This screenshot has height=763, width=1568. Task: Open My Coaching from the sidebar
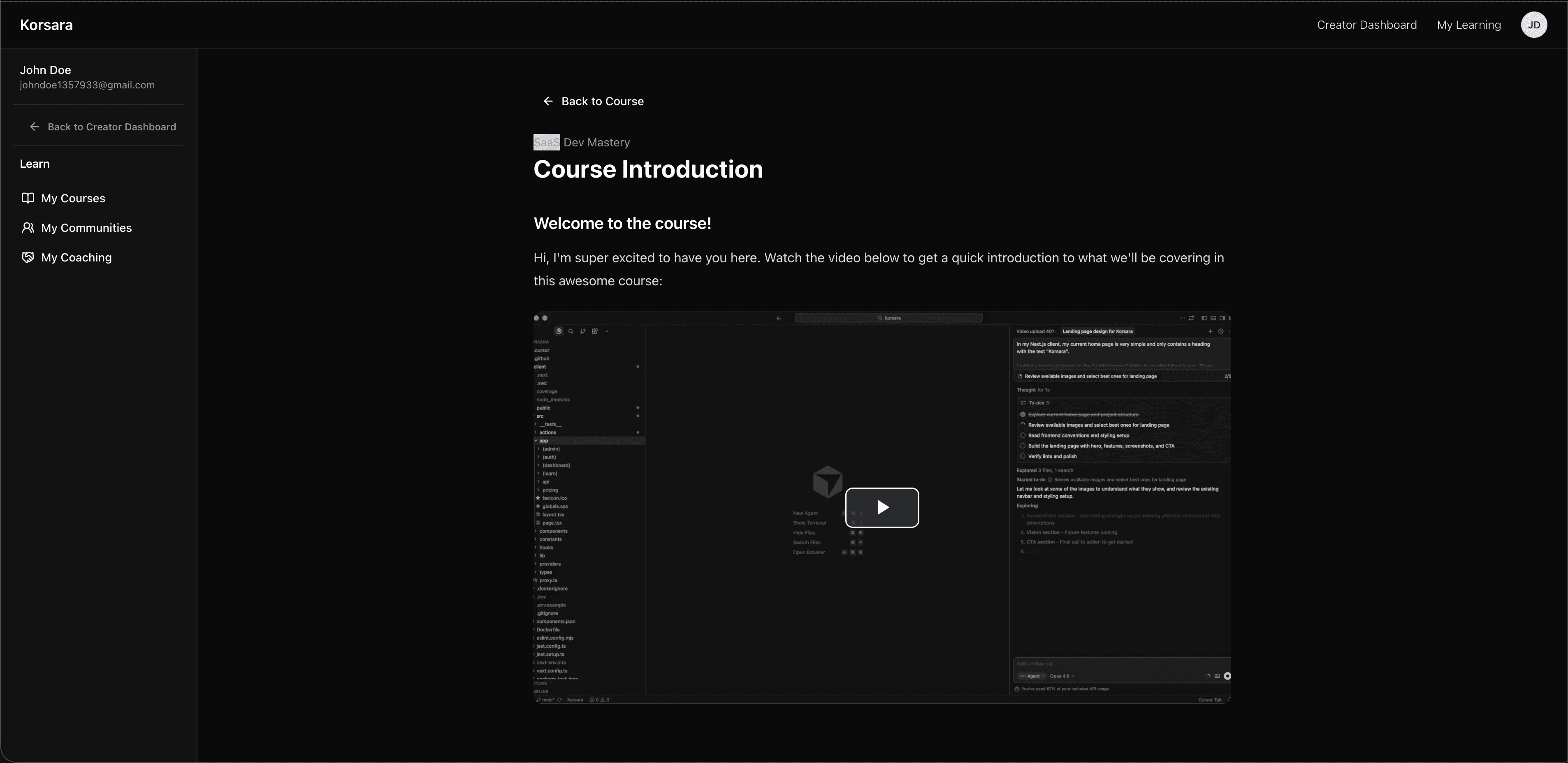point(76,257)
